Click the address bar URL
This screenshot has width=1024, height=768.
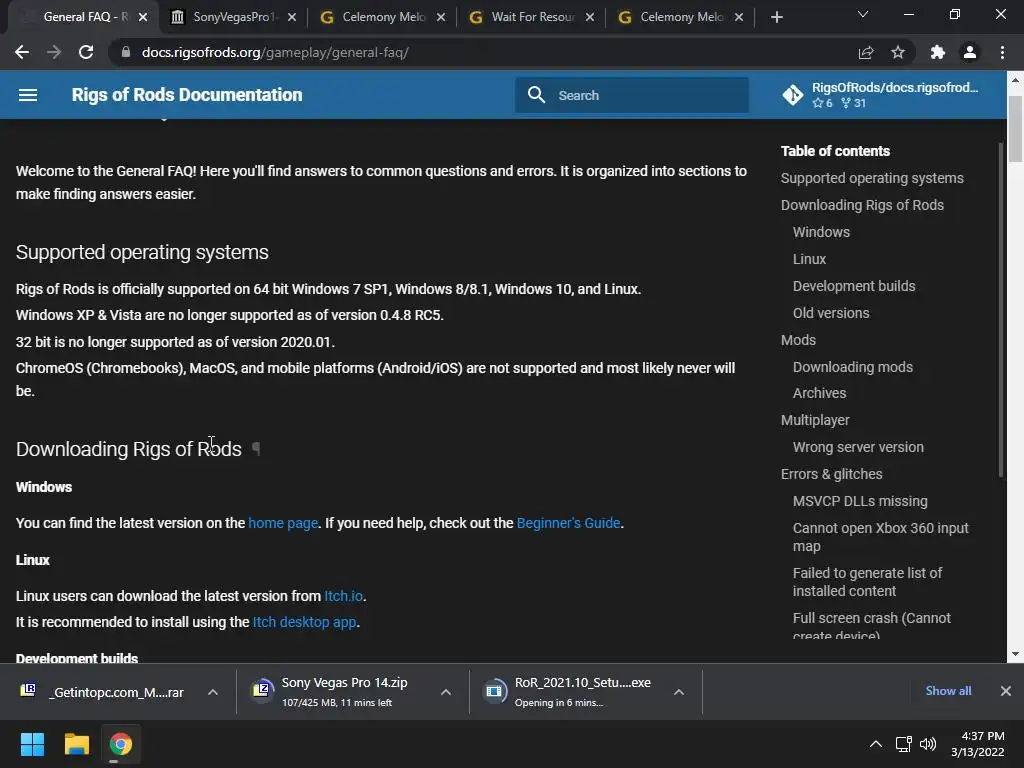point(275,52)
